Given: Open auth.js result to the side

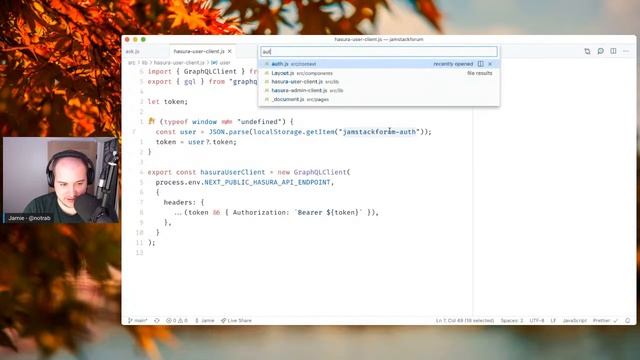Looking at the screenshot, I should pyautogui.click(x=480, y=64).
